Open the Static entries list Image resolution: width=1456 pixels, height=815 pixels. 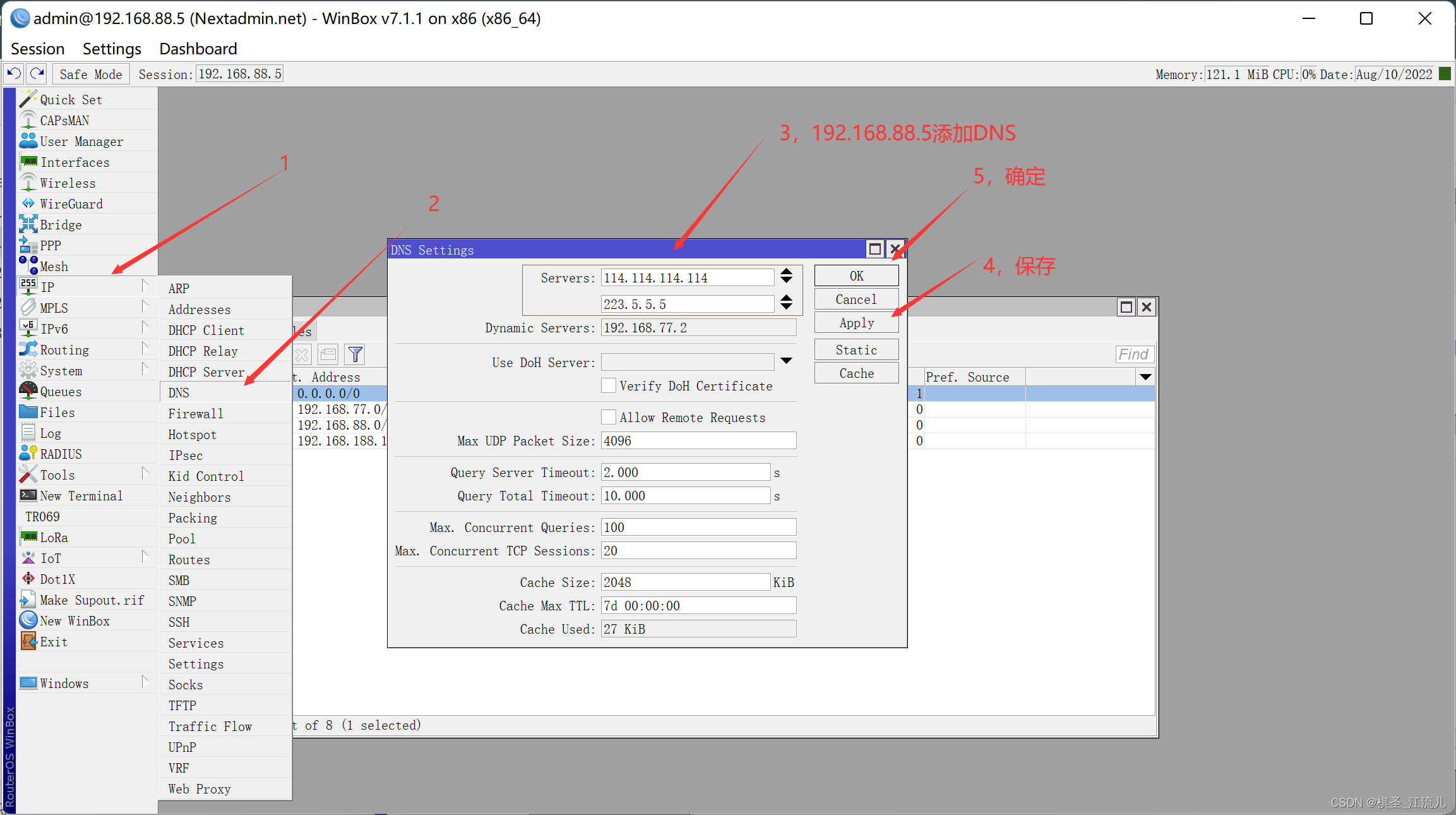click(x=856, y=349)
